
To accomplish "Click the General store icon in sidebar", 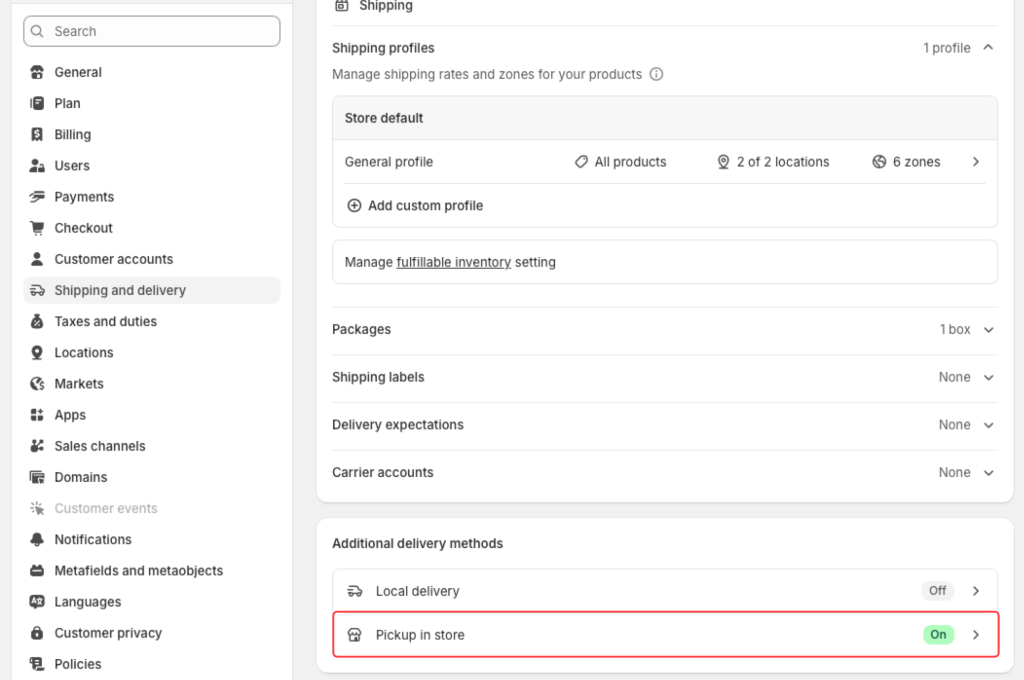I will click(x=37, y=72).
